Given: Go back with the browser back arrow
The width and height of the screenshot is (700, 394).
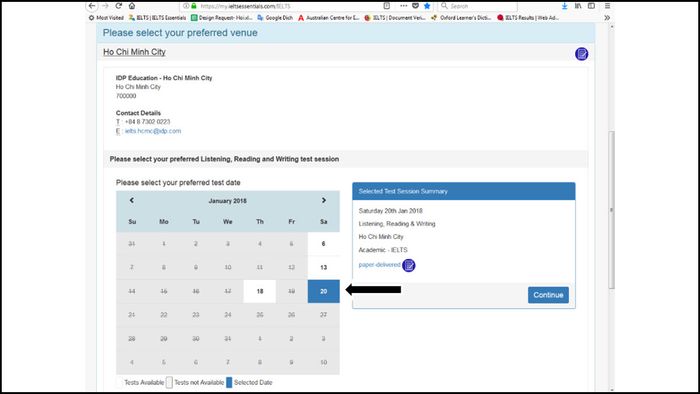Looking at the screenshot, I should point(92,6).
